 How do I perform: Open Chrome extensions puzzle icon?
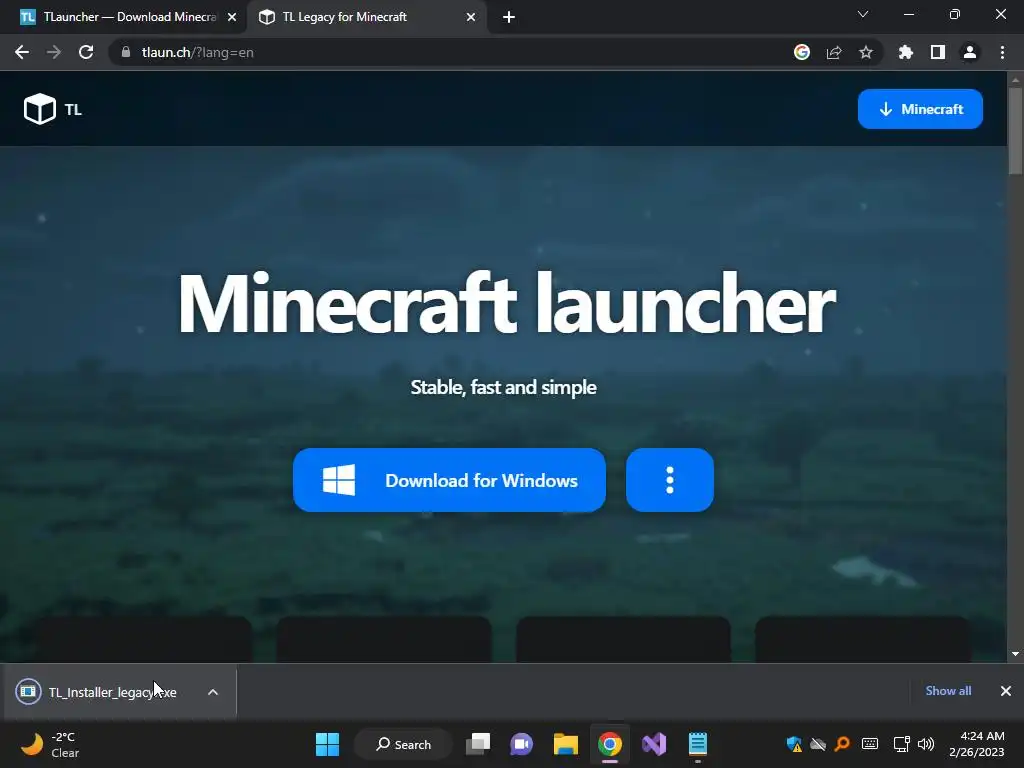[906, 52]
